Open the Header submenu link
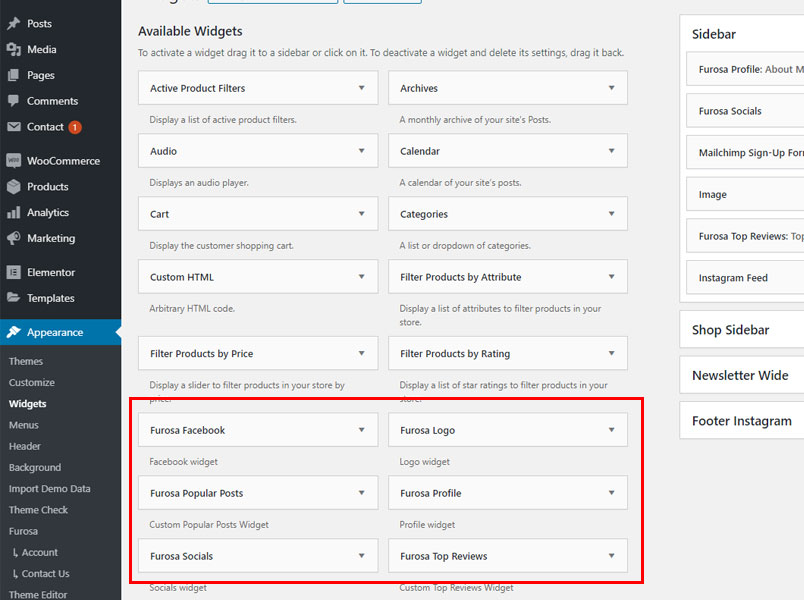This screenshot has width=804, height=600. [25, 447]
